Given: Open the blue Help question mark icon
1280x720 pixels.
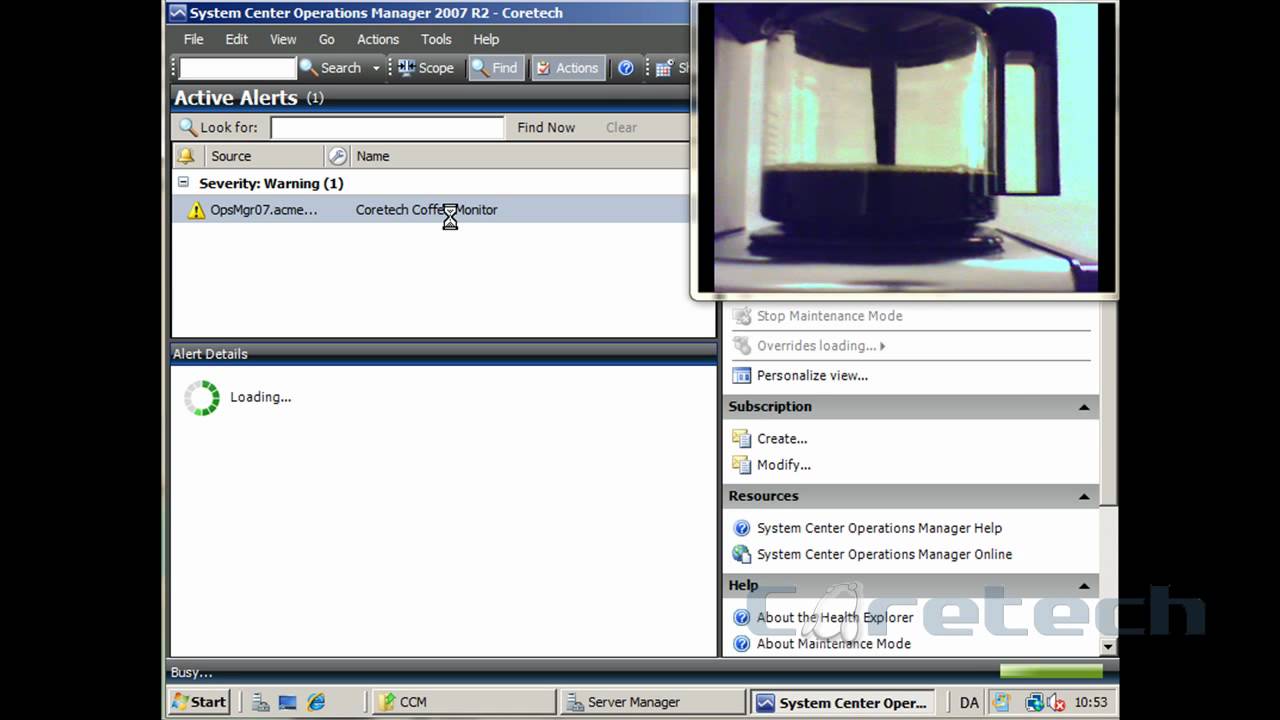Looking at the screenshot, I should tap(626, 68).
